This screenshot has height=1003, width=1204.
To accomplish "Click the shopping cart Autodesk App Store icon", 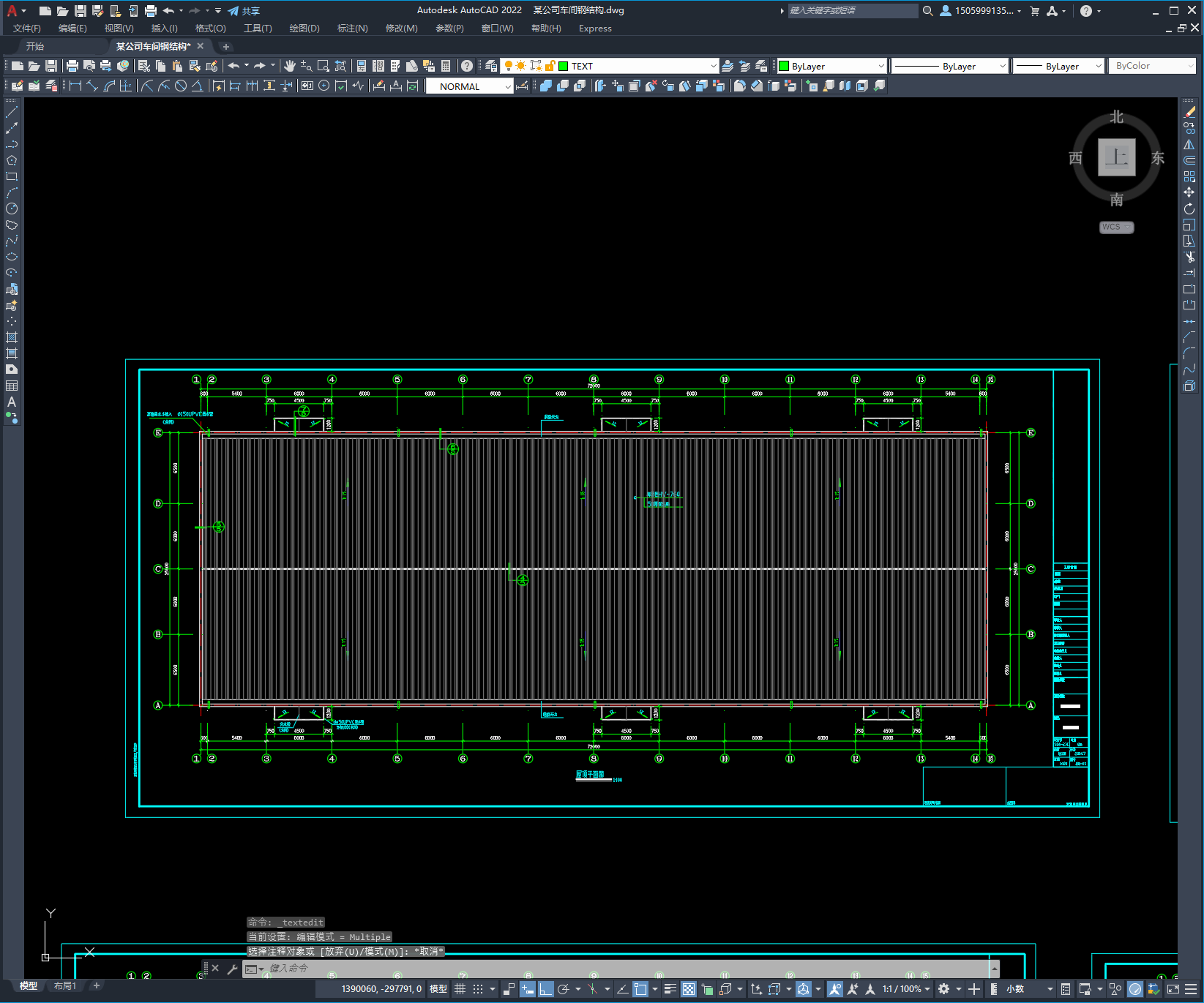I will click(x=1035, y=11).
